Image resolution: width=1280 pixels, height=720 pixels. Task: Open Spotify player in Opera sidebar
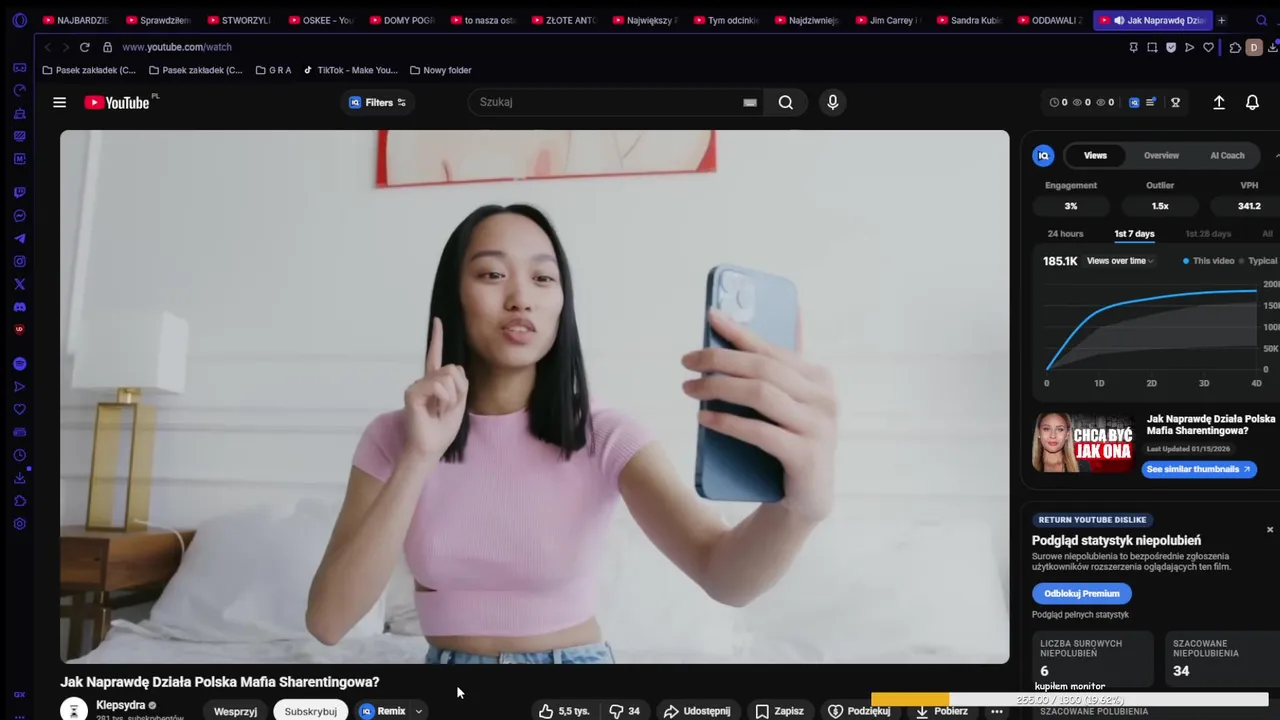tap(19, 364)
